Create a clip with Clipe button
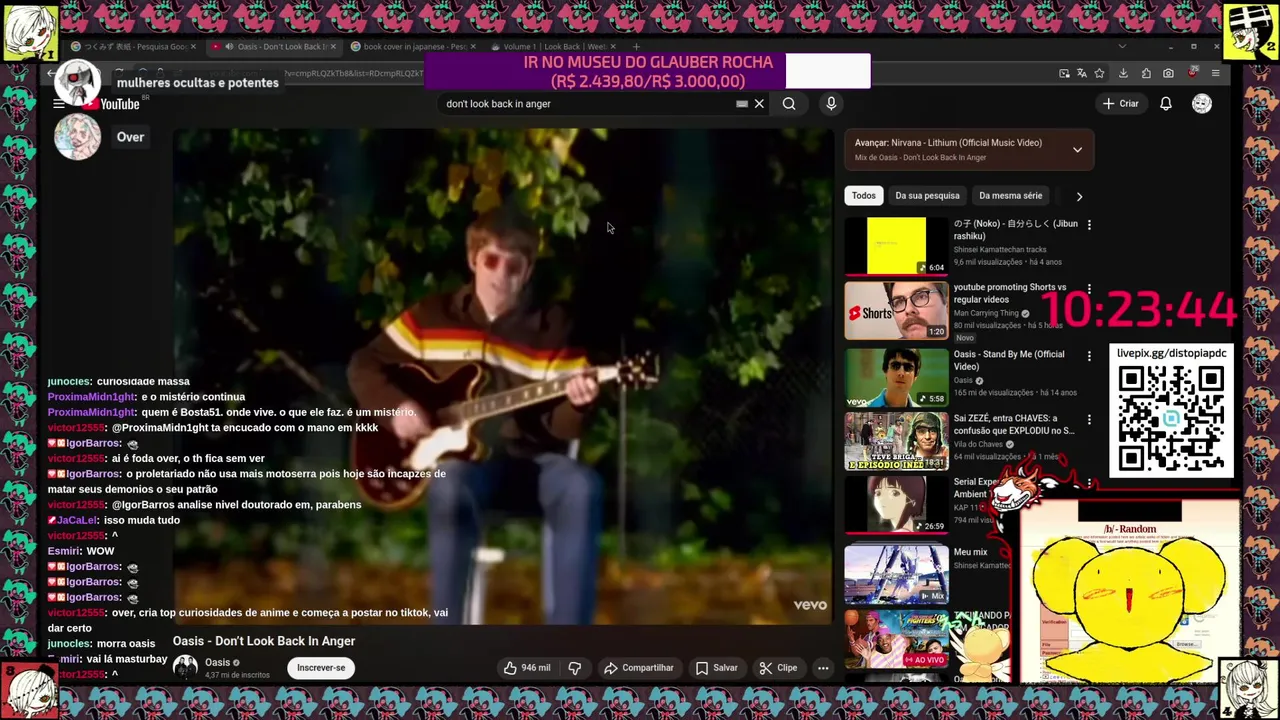Image resolution: width=1280 pixels, height=720 pixels. click(778, 667)
